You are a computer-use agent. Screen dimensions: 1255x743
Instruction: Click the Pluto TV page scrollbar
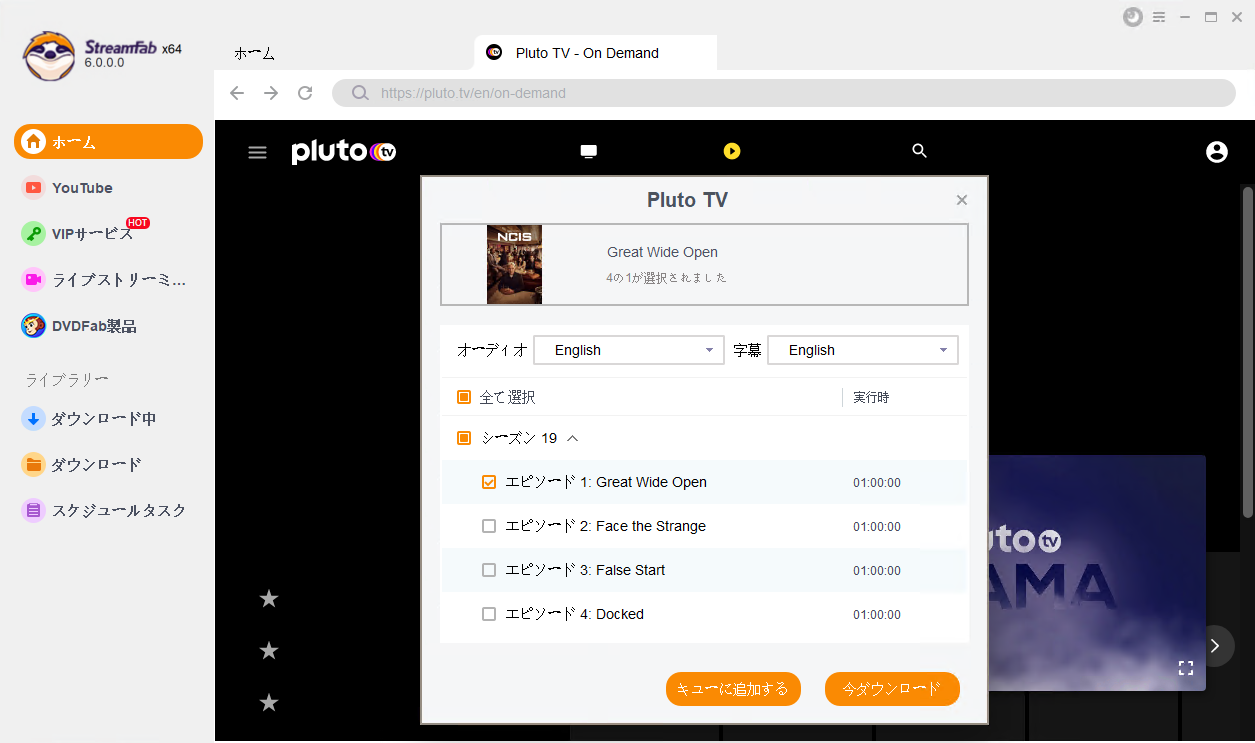click(1247, 350)
